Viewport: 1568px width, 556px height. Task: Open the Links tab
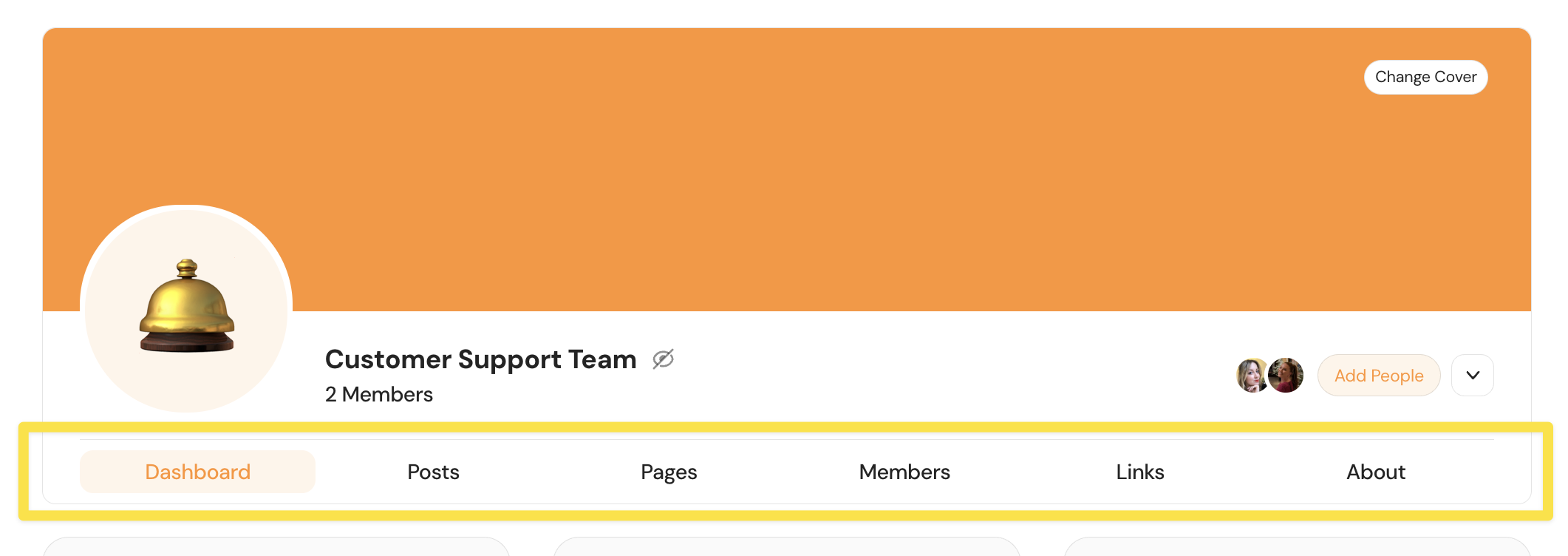tap(1139, 472)
